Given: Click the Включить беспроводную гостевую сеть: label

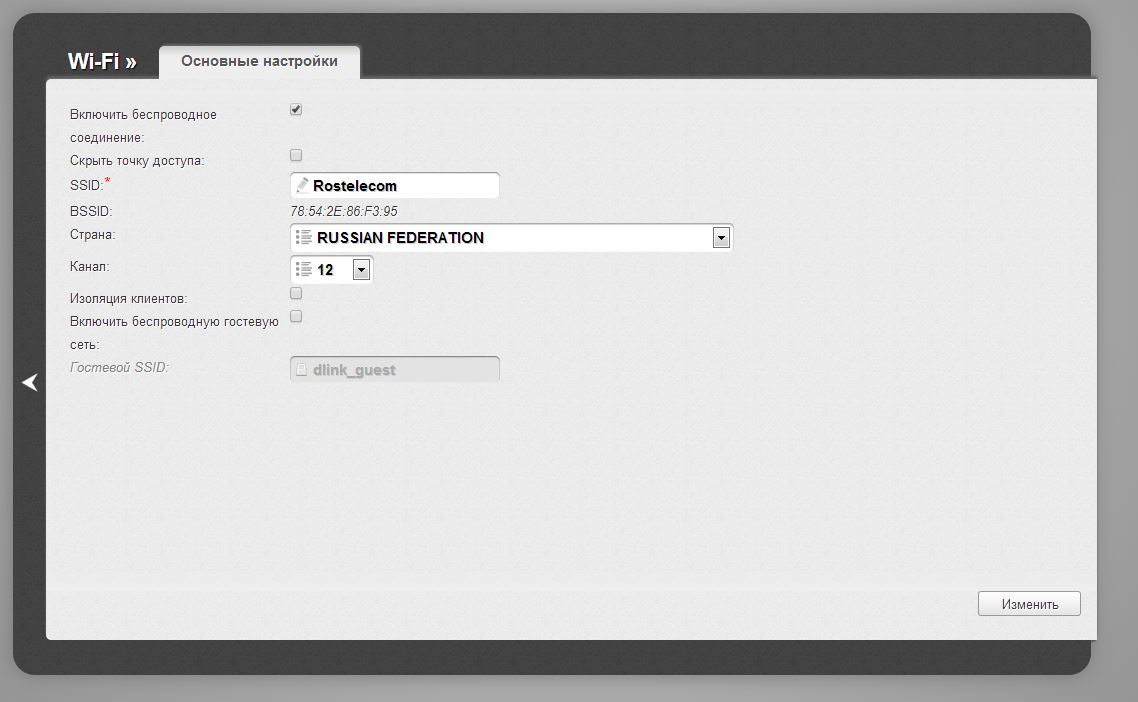Looking at the screenshot, I should click(174, 332).
